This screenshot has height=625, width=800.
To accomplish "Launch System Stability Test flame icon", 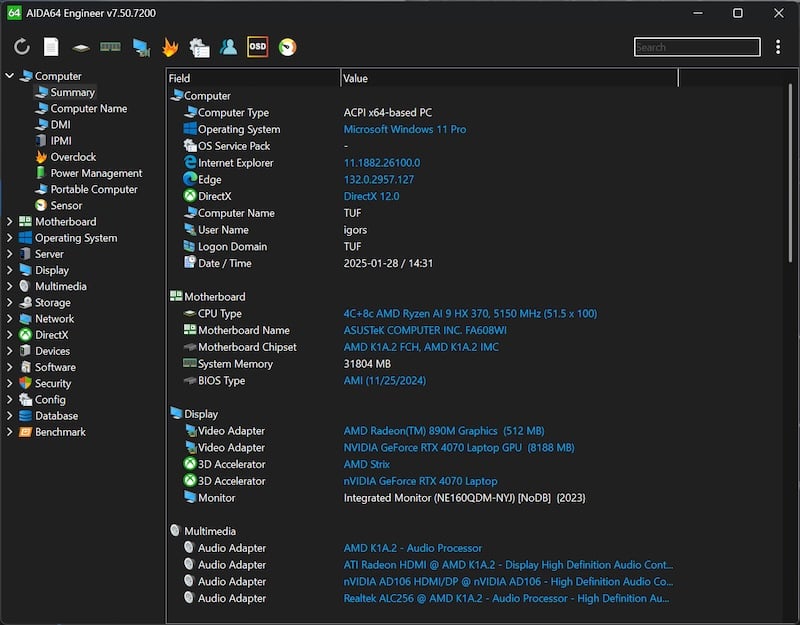I will [x=170, y=47].
